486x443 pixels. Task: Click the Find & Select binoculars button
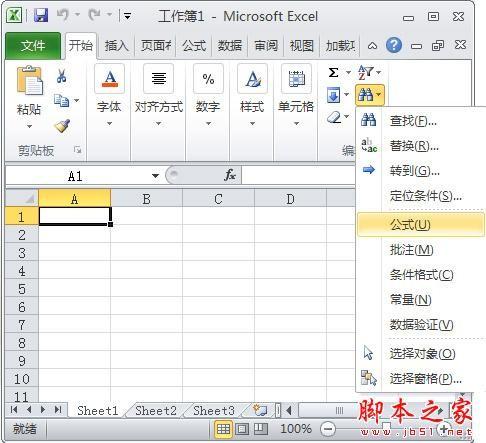coord(370,95)
